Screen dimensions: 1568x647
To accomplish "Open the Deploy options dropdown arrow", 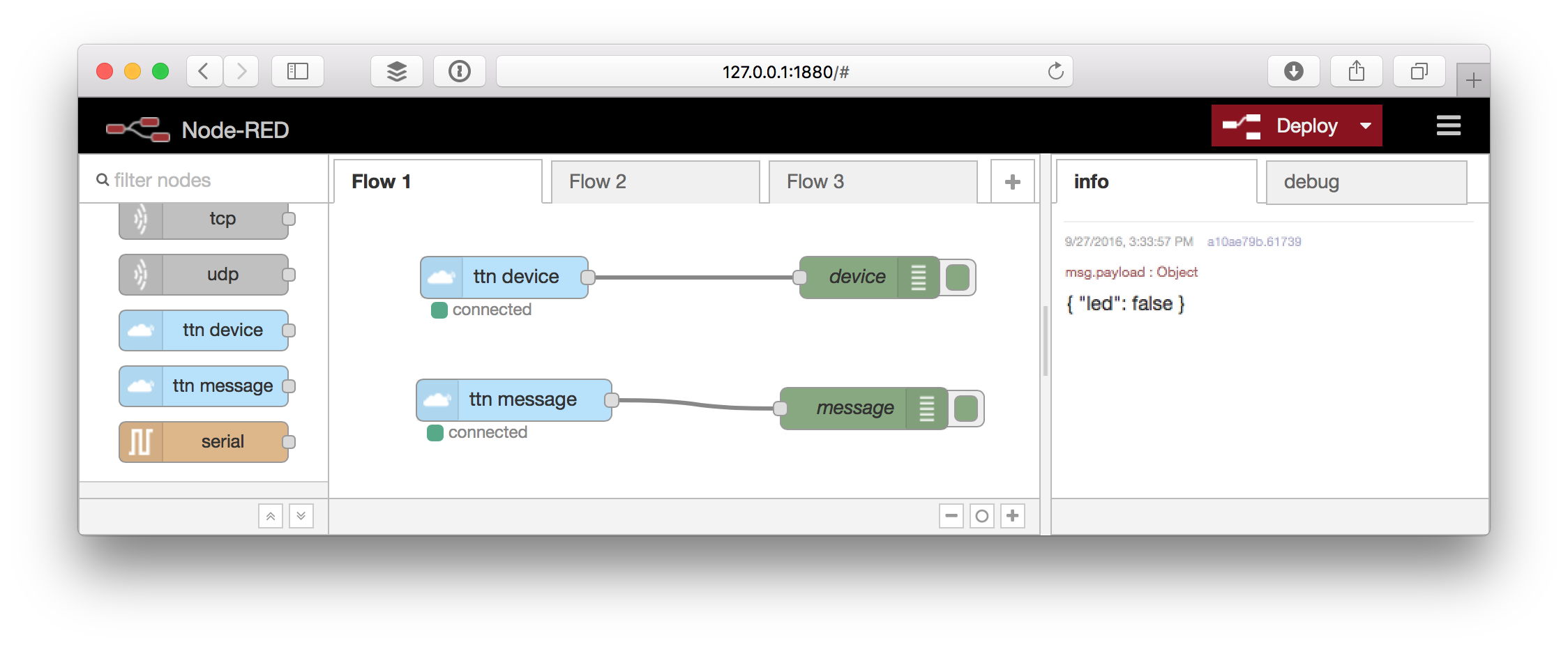I will (1365, 126).
